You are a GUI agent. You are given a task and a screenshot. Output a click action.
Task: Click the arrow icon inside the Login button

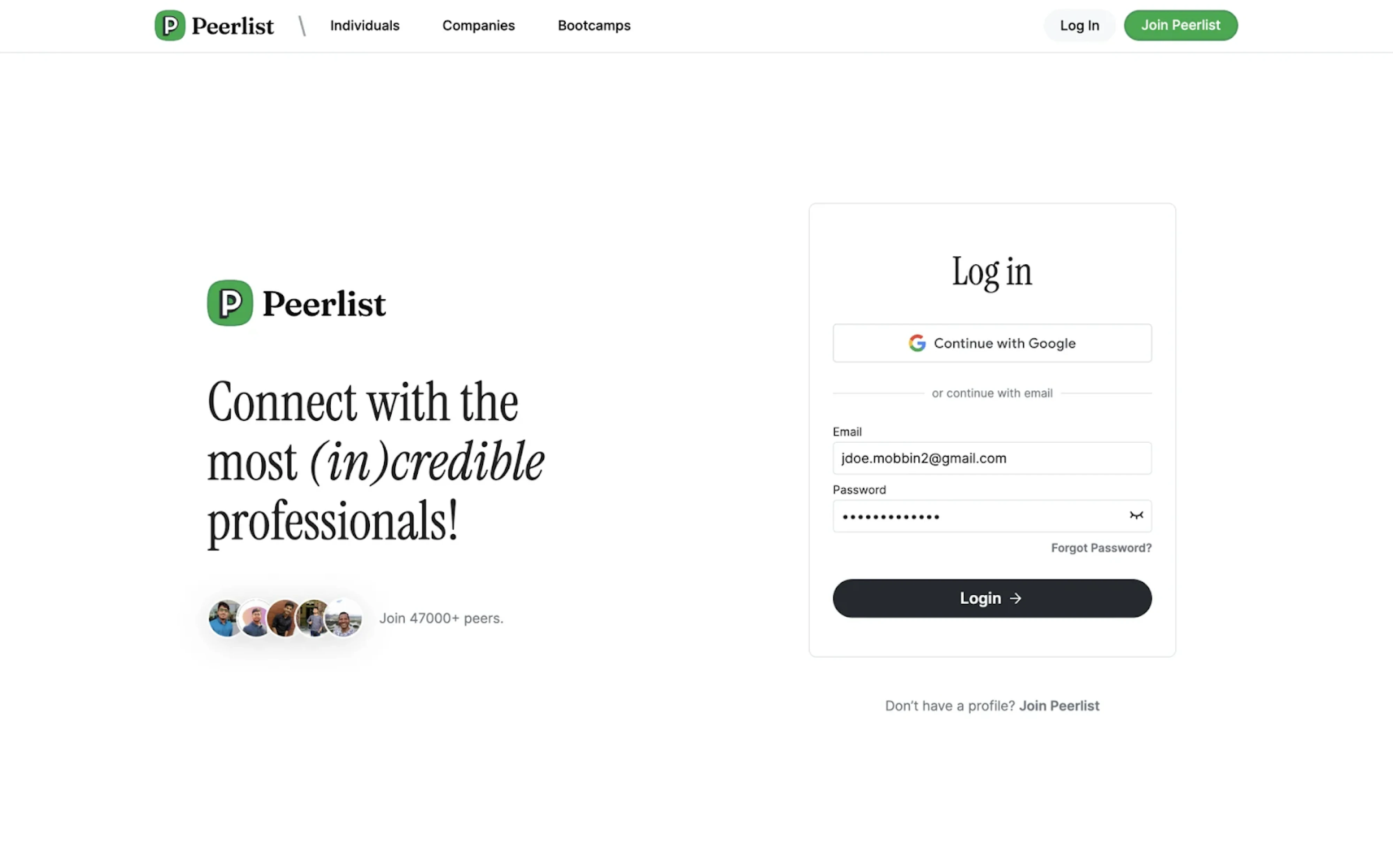(1016, 598)
